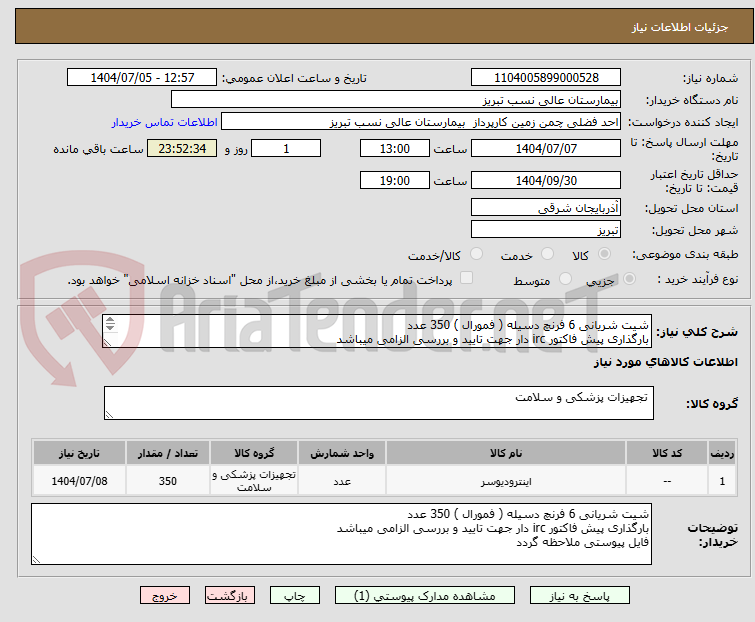This screenshot has height=622, width=755.
Task: Click the گروه کالا table column header
Action: 254,453
